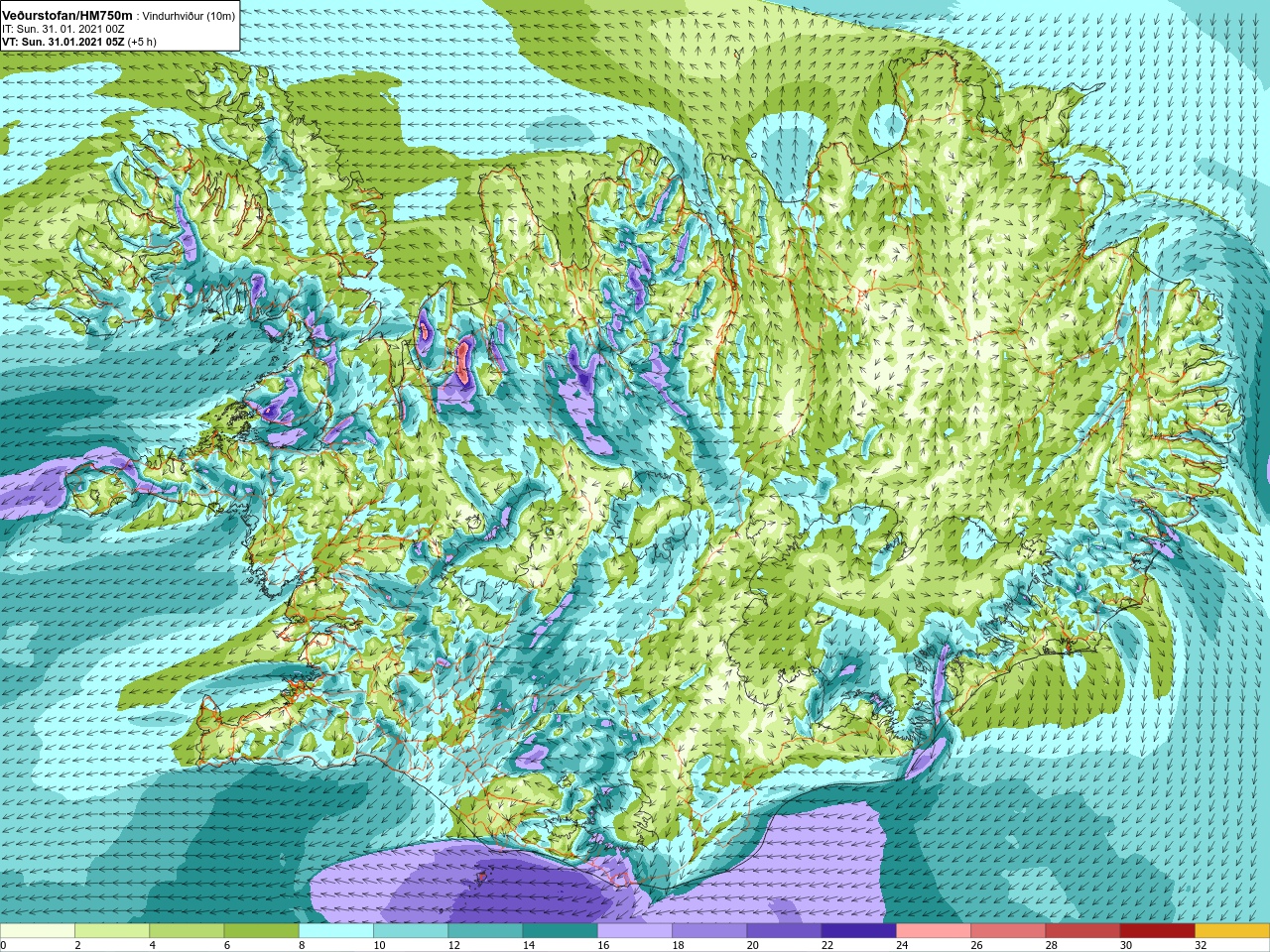Click the light green 2–4 legend swatch

coord(112,931)
